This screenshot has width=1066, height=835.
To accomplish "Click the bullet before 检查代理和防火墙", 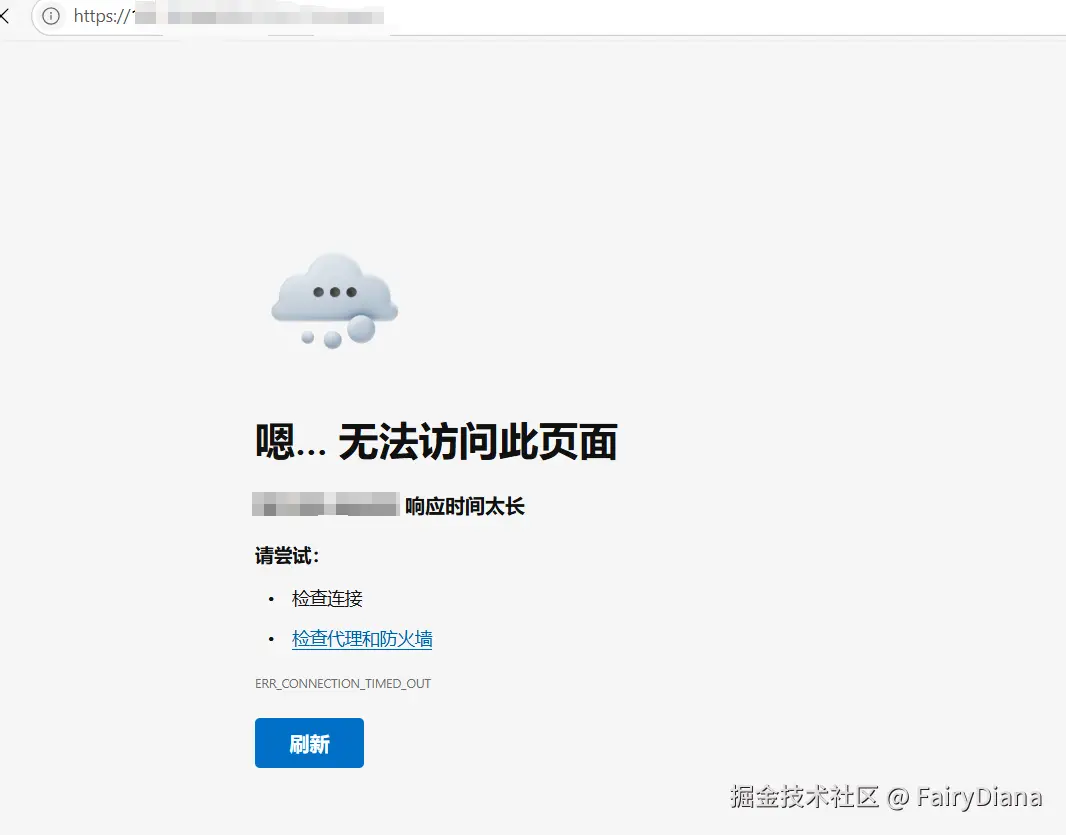I will (x=271, y=639).
